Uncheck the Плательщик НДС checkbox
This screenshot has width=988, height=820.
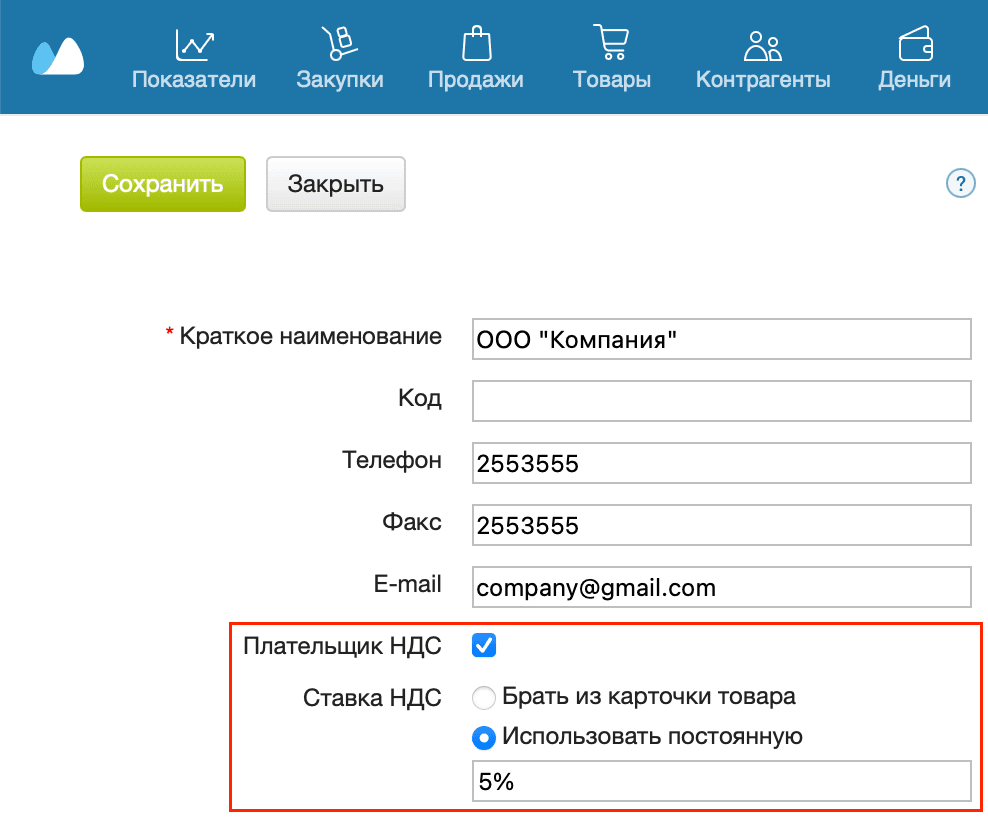484,646
